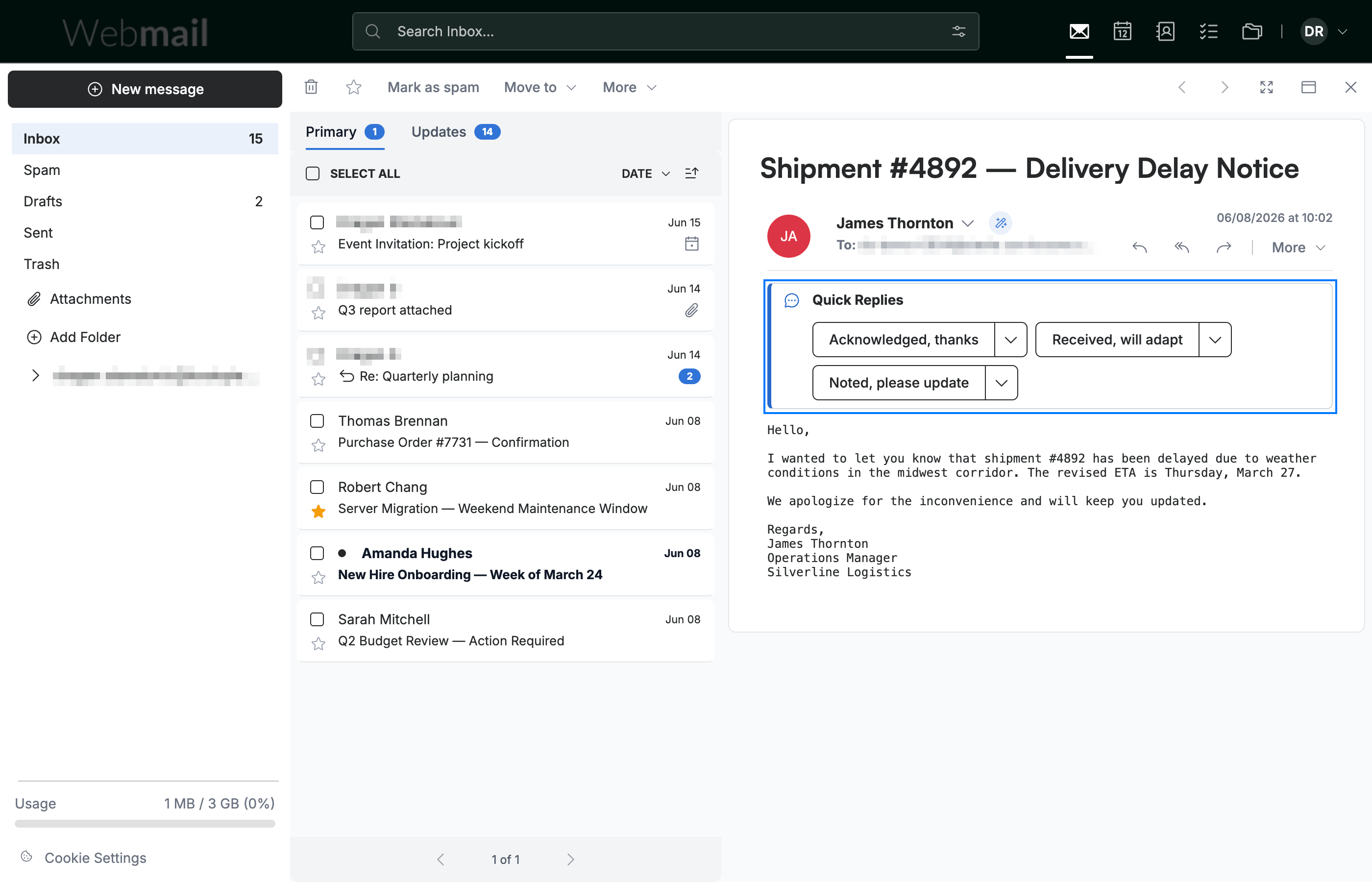This screenshot has height=882, width=1372.
Task: Open the Contacts app icon
Action: (x=1165, y=31)
